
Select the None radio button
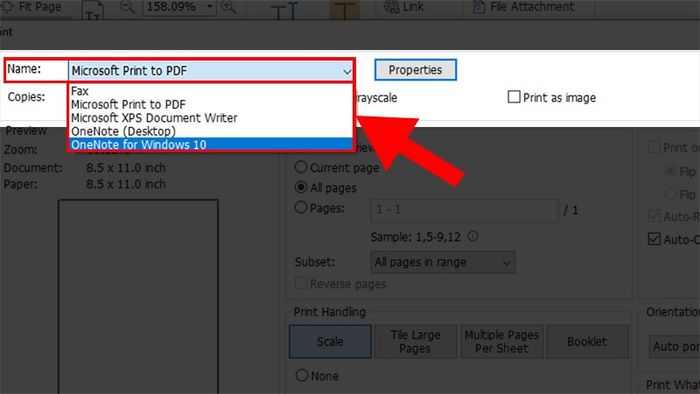(x=302, y=375)
